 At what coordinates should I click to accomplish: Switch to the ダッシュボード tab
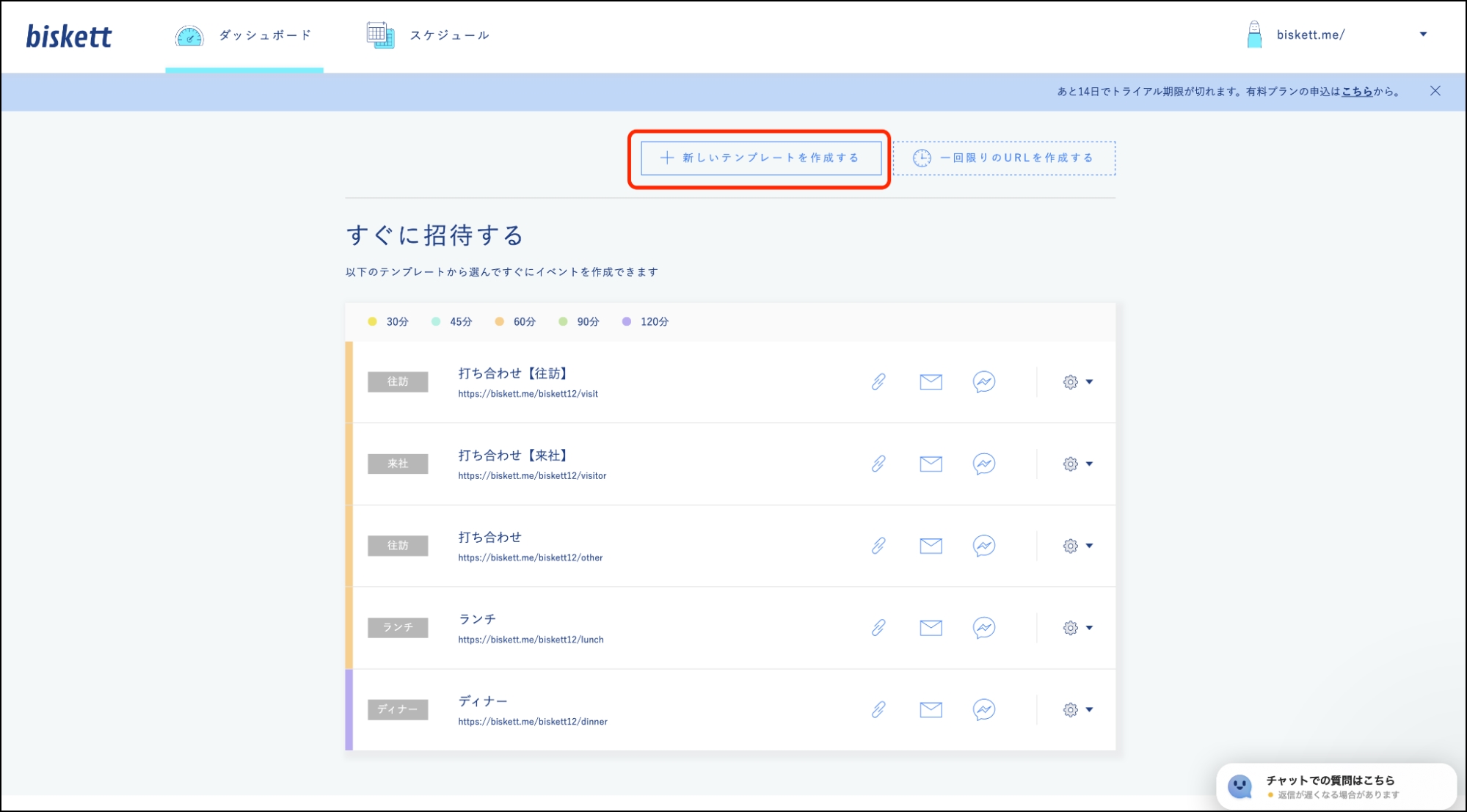(244, 35)
